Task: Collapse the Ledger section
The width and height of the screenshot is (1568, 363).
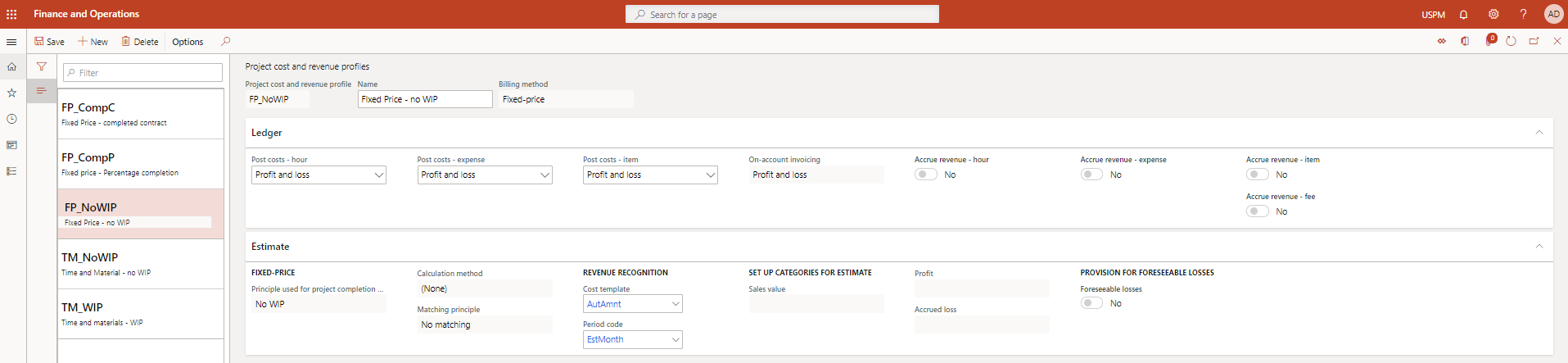Action: coord(1539,133)
